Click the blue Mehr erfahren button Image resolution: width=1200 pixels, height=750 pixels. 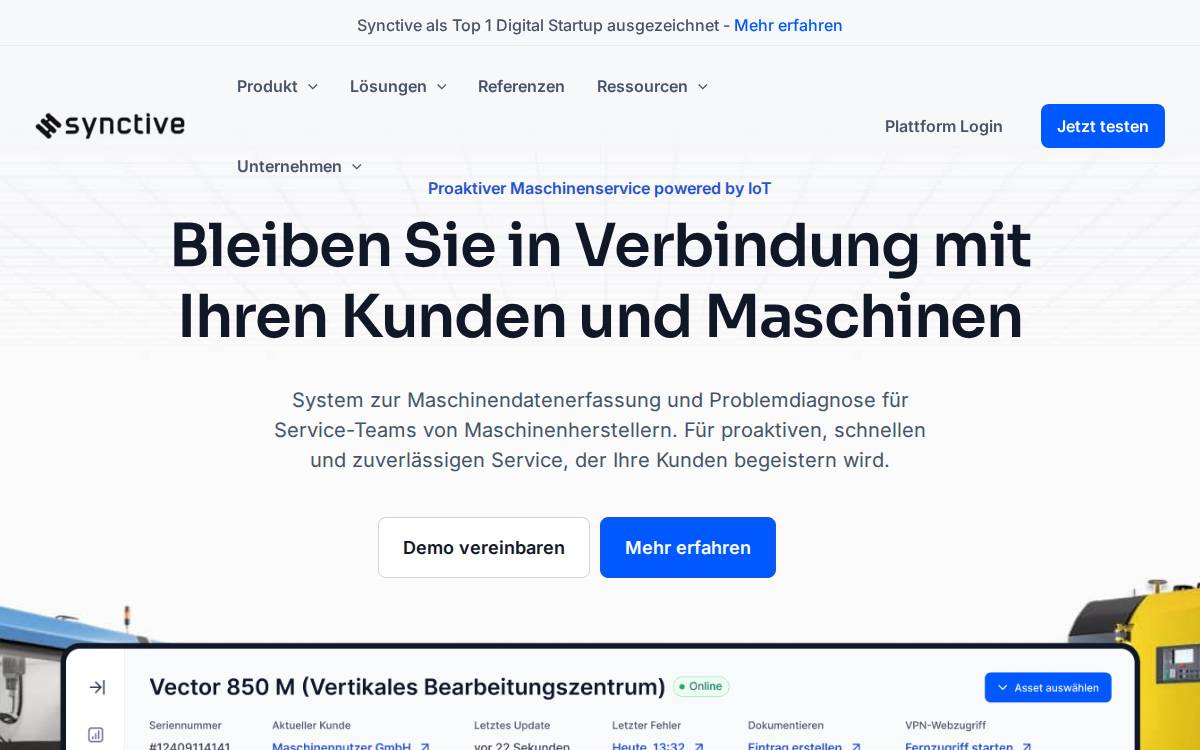coord(688,547)
